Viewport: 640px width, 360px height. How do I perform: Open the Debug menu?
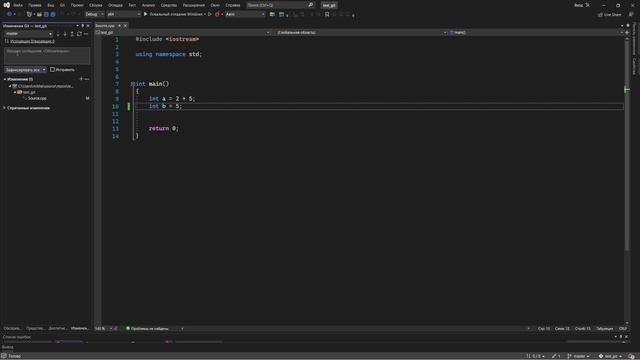coord(115,5)
